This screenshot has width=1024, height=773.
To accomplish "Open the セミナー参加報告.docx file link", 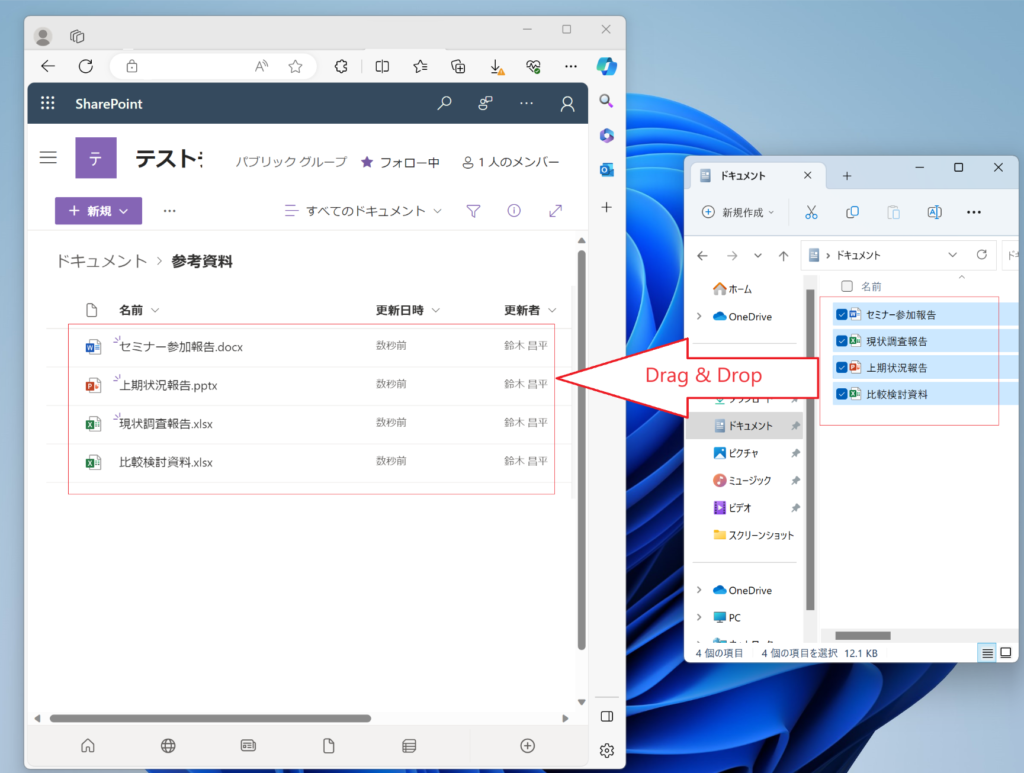I will 181,347.
